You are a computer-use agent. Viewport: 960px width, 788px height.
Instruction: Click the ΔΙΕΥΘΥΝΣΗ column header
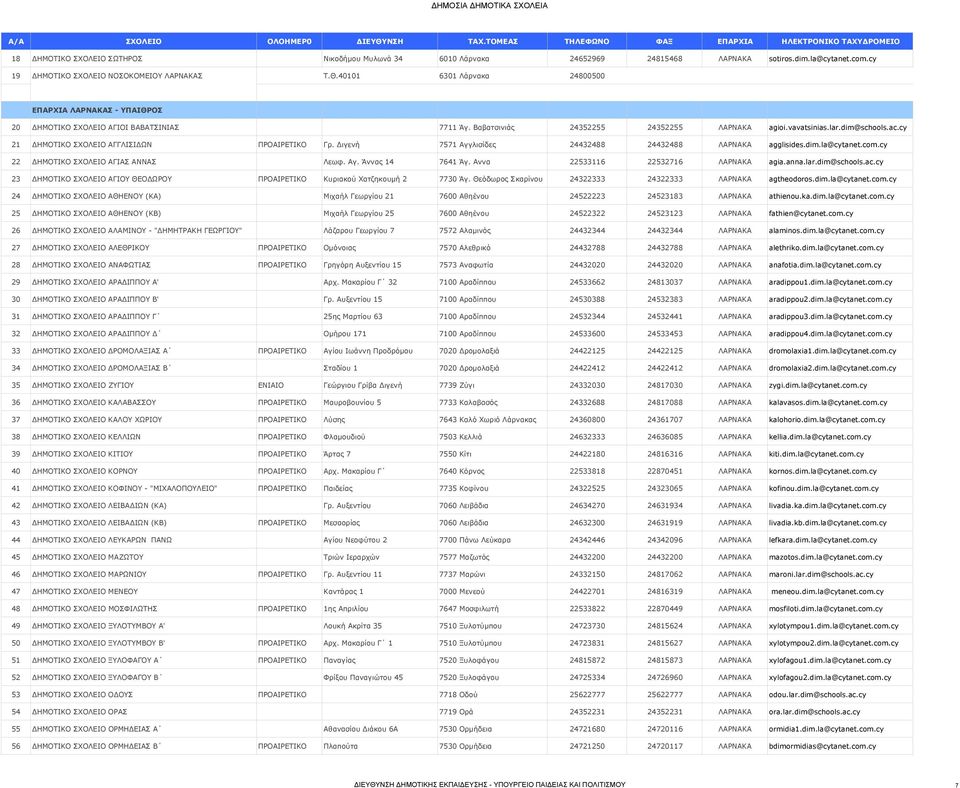[x=380, y=42]
